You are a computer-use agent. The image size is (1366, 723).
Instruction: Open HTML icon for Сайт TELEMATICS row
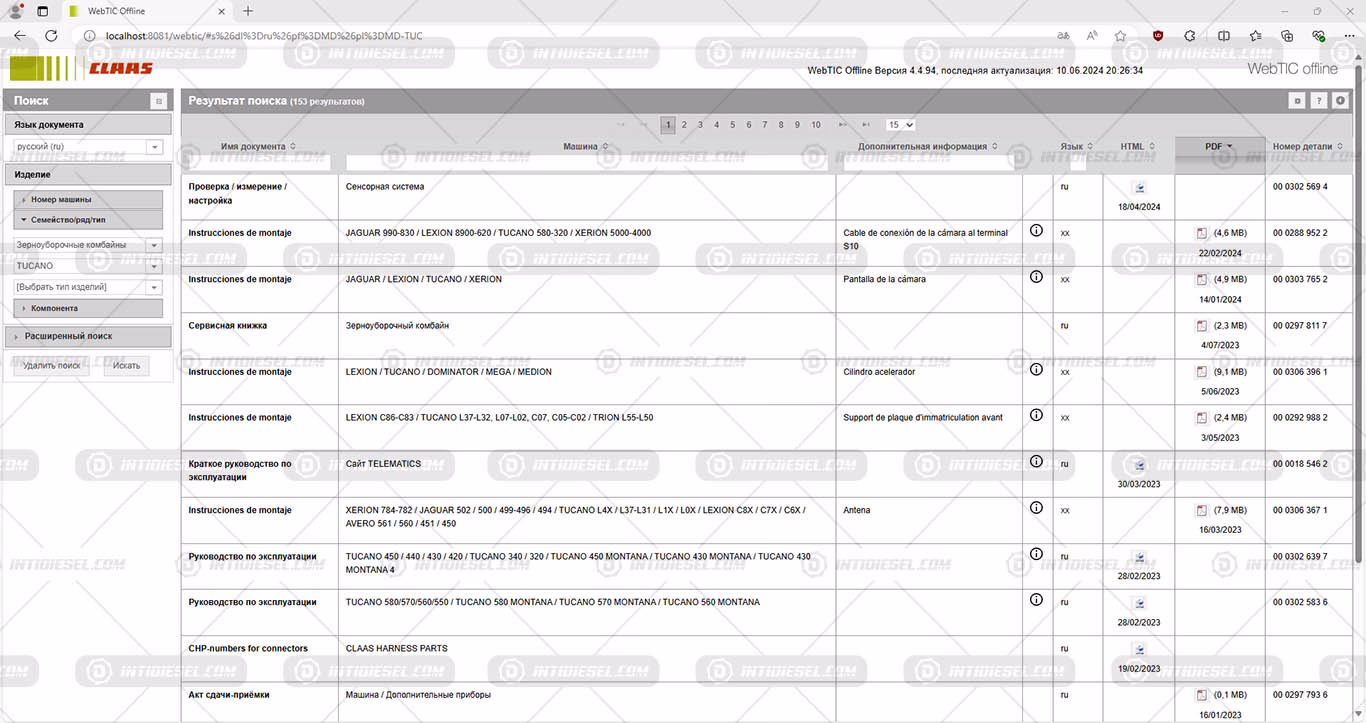1138,465
